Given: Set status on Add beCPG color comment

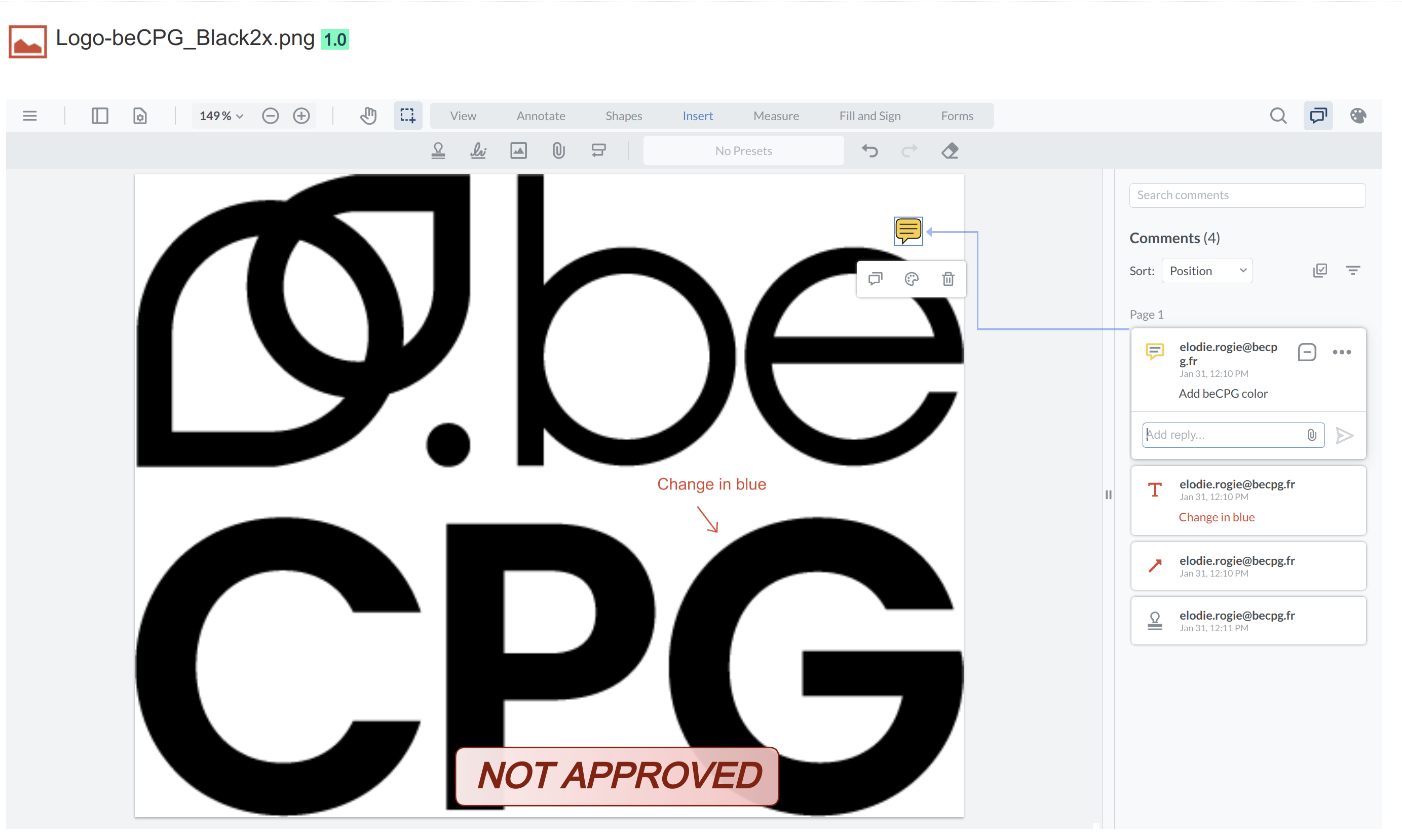Looking at the screenshot, I should coord(1306,353).
